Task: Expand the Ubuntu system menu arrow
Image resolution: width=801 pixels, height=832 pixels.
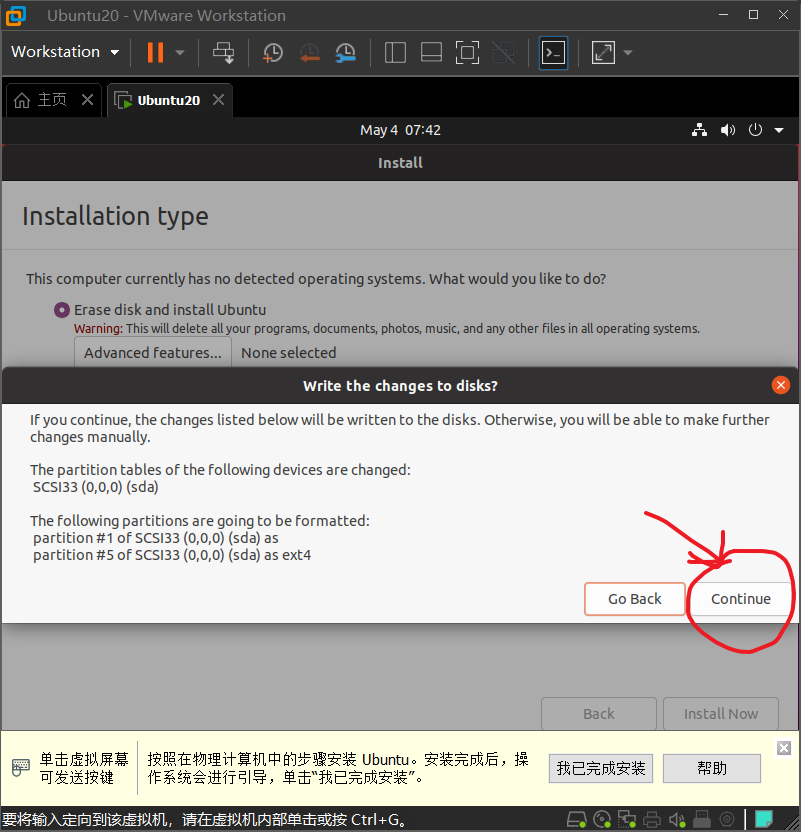Action: pos(779,130)
